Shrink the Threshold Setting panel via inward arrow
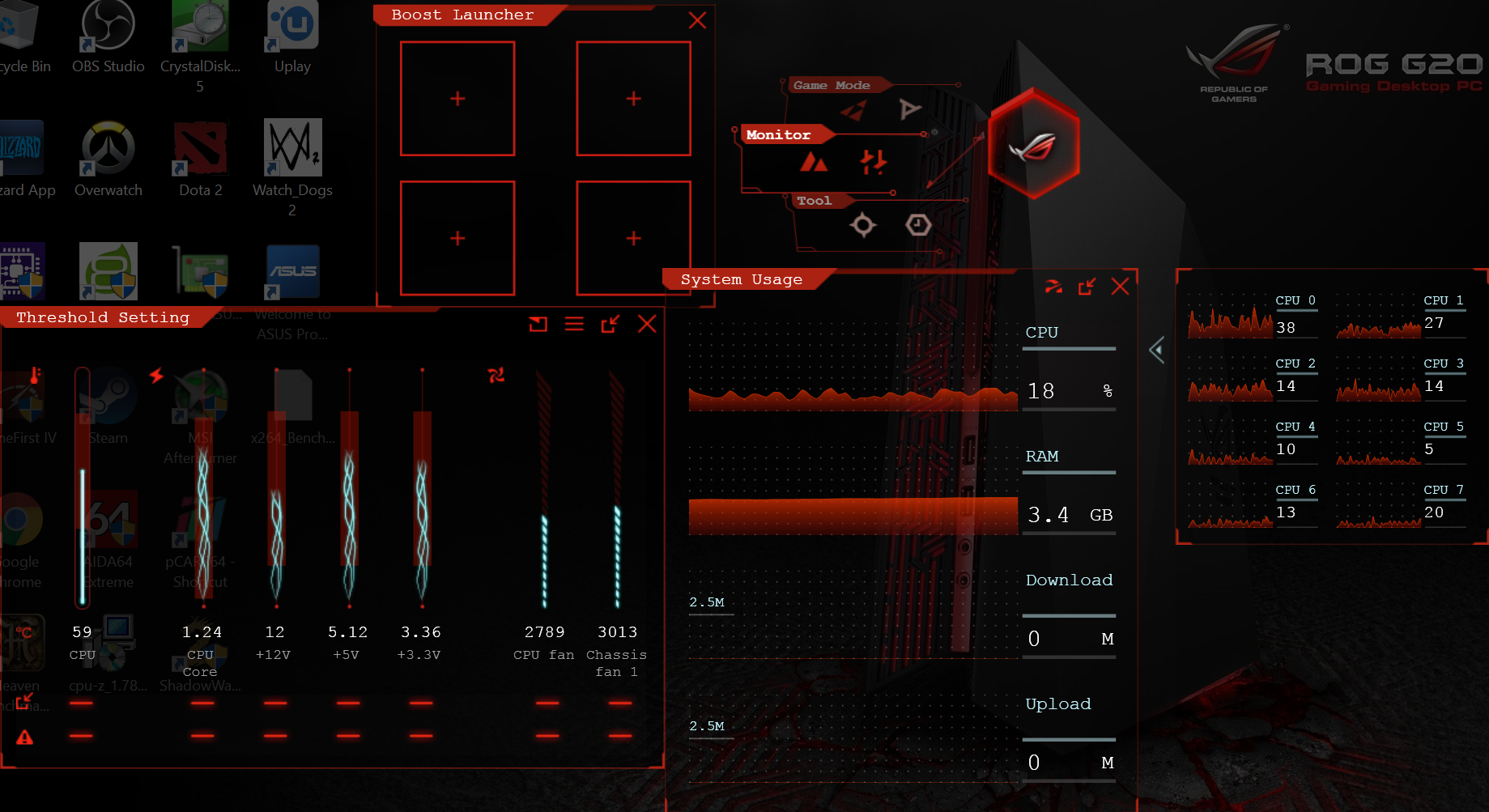The height and width of the screenshot is (812, 1489). click(x=610, y=325)
